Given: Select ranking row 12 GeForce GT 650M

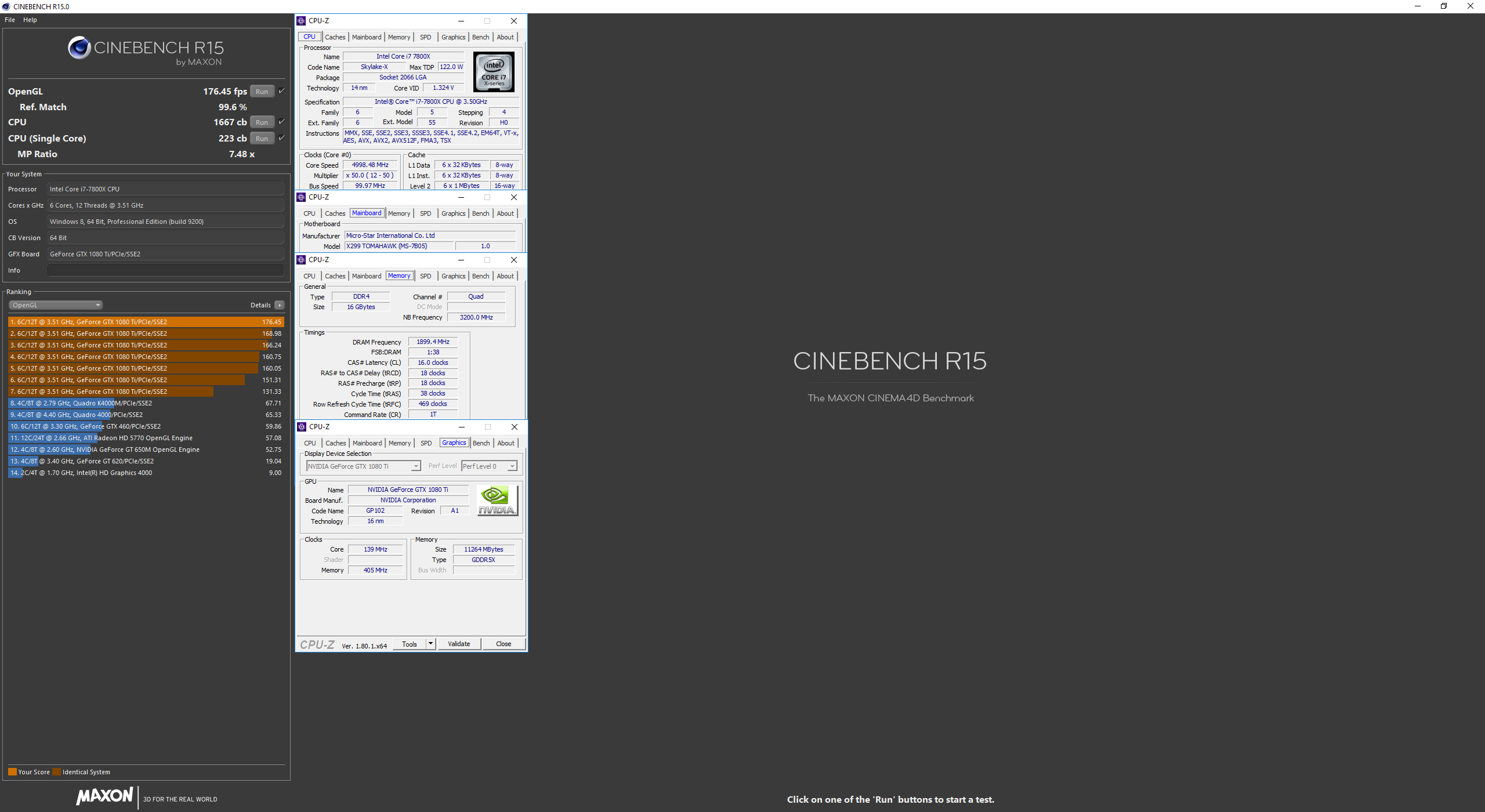Looking at the screenshot, I should (146, 449).
